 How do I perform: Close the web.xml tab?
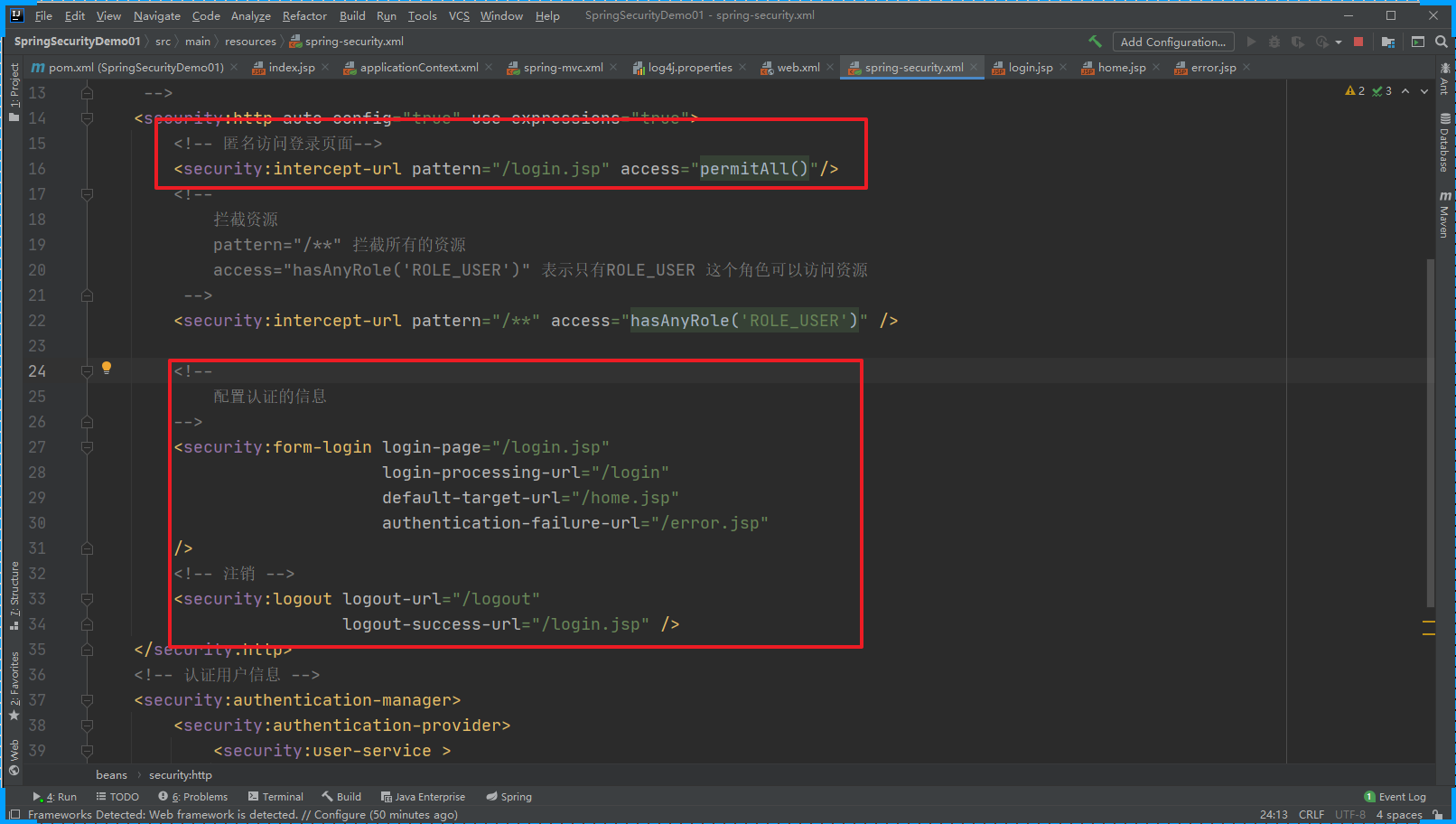(x=830, y=68)
